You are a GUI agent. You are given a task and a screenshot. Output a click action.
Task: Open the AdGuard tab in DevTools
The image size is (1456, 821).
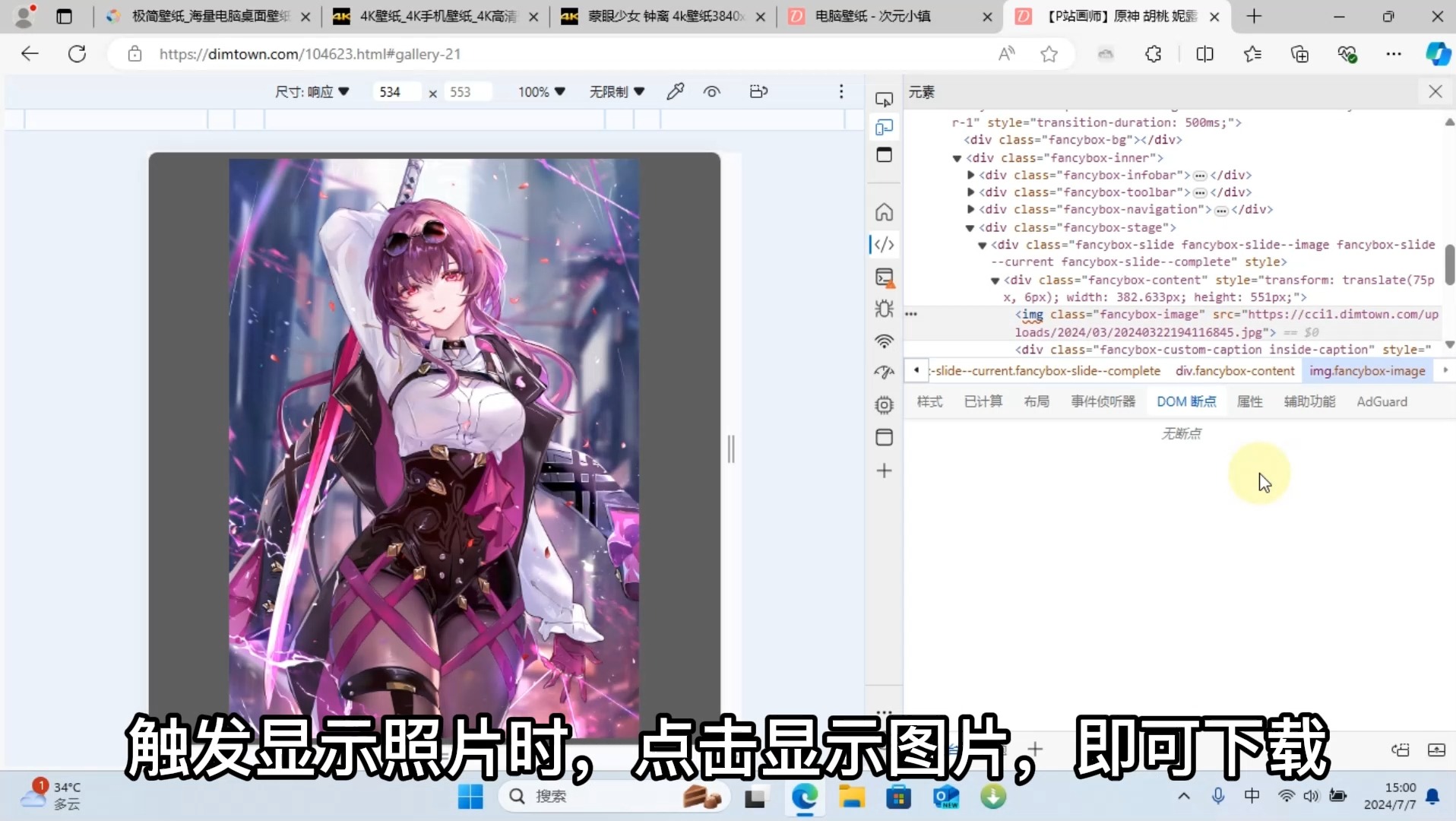(1382, 401)
